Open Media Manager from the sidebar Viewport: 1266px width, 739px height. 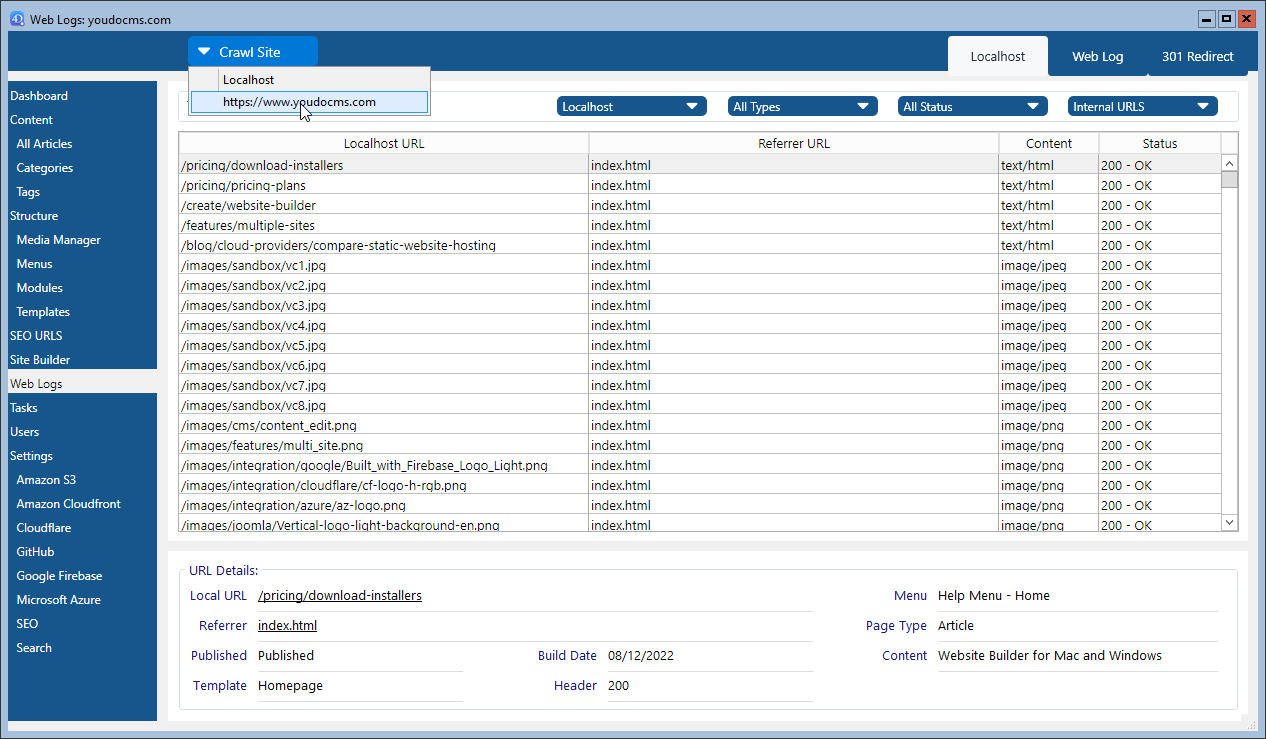coord(58,240)
